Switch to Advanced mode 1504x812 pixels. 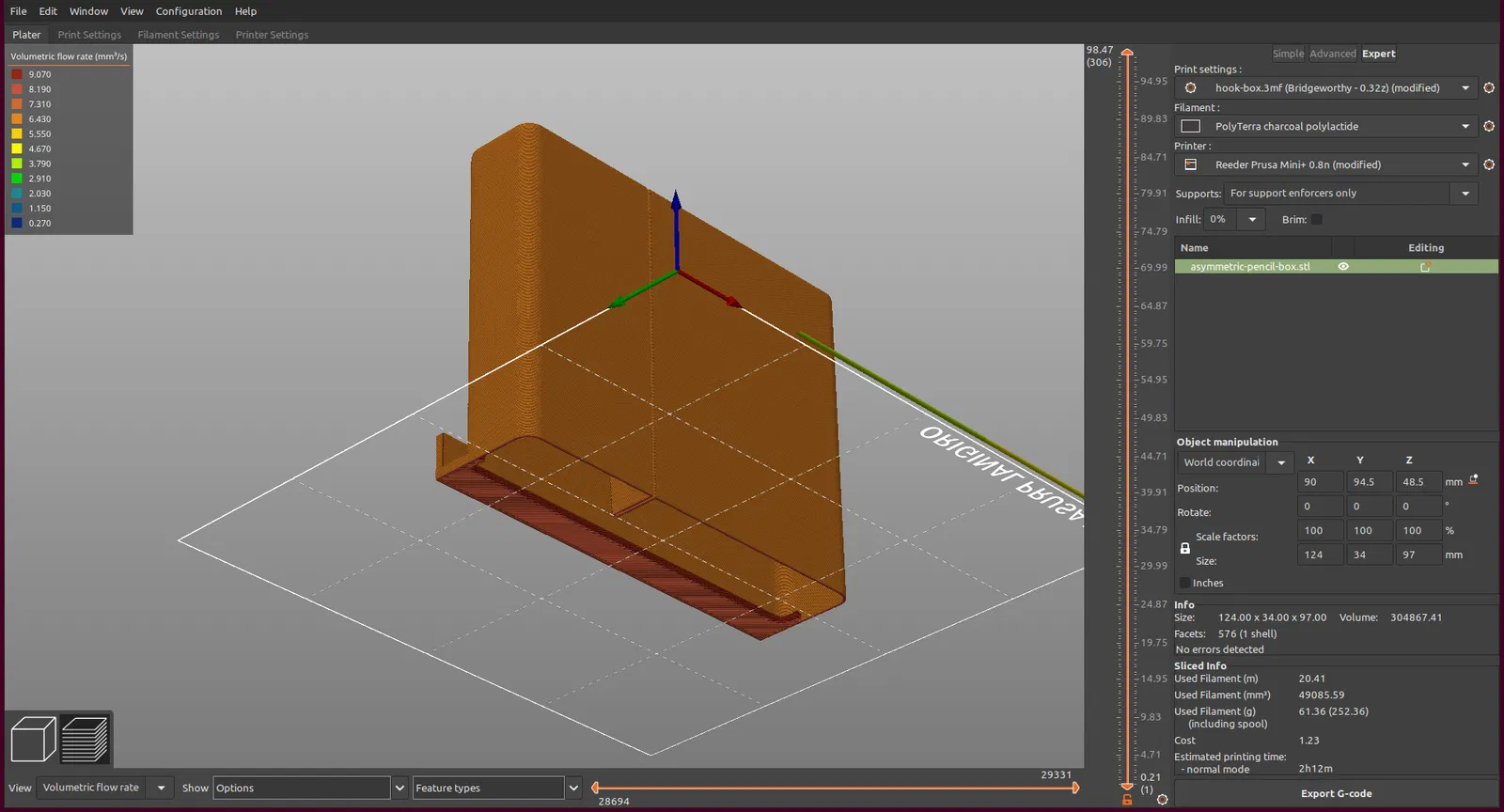[1332, 54]
